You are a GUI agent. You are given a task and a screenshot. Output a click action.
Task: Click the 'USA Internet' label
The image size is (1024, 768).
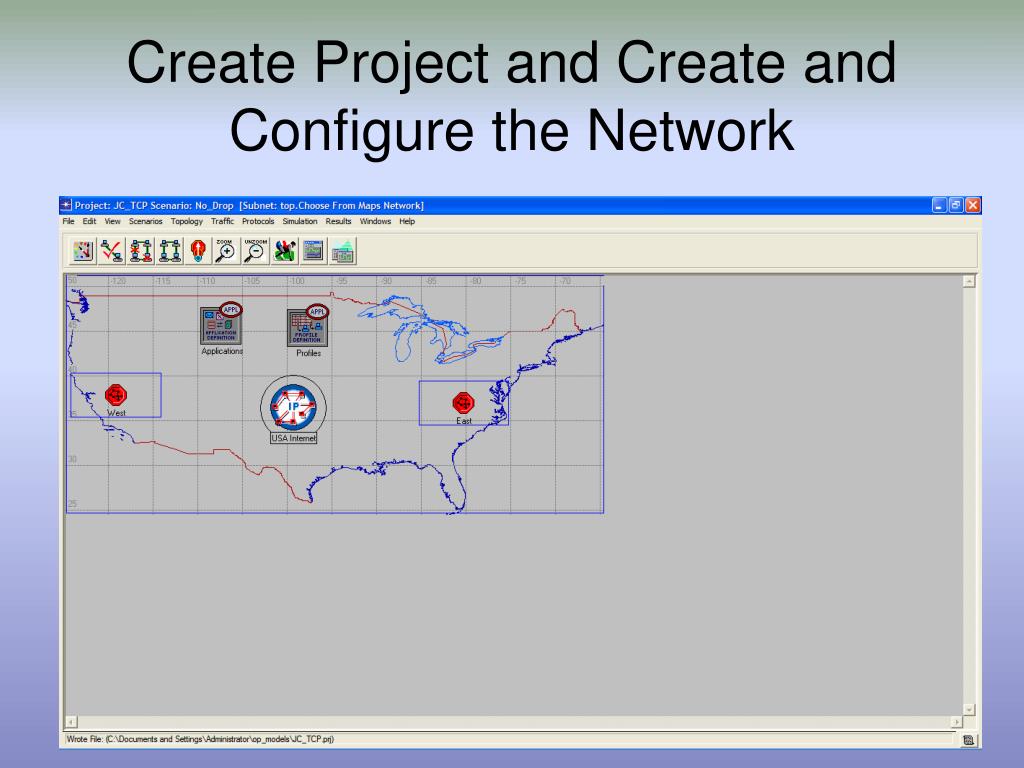[293, 438]
